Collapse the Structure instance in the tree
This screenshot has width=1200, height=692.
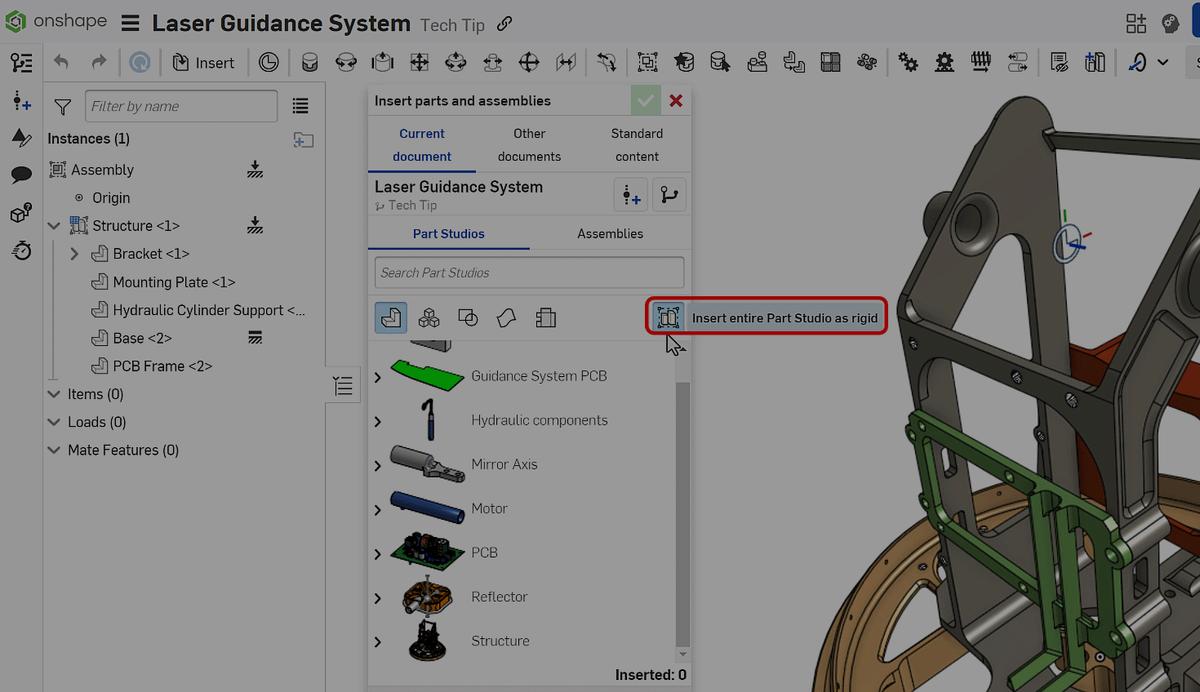55,226
